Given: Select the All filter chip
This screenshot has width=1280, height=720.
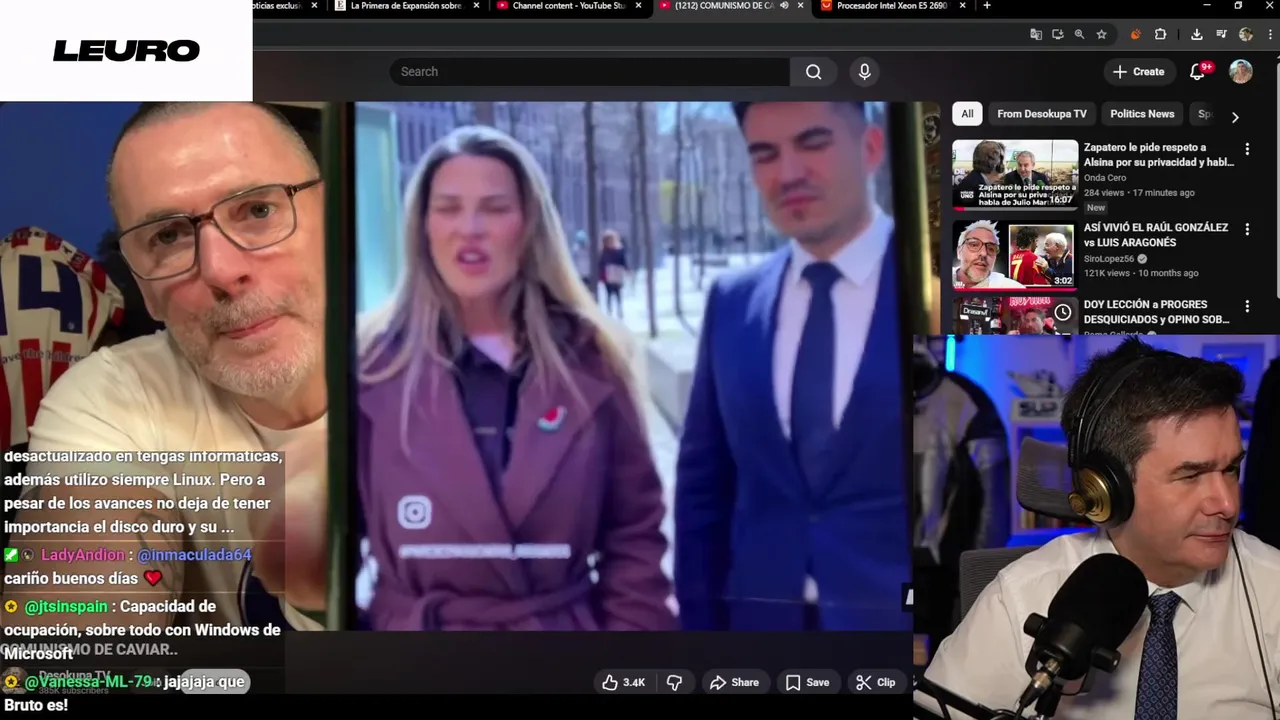Looking at the screenshot, I should click(967, 114).
